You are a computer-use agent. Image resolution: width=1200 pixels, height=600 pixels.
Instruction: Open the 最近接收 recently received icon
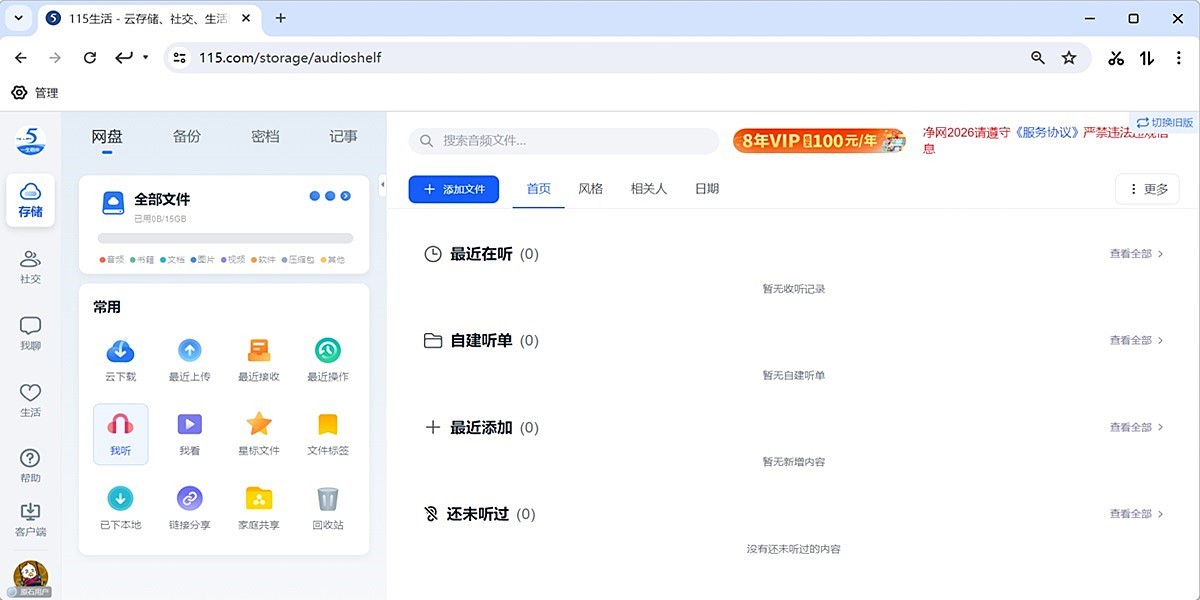[x=258, y=351]
